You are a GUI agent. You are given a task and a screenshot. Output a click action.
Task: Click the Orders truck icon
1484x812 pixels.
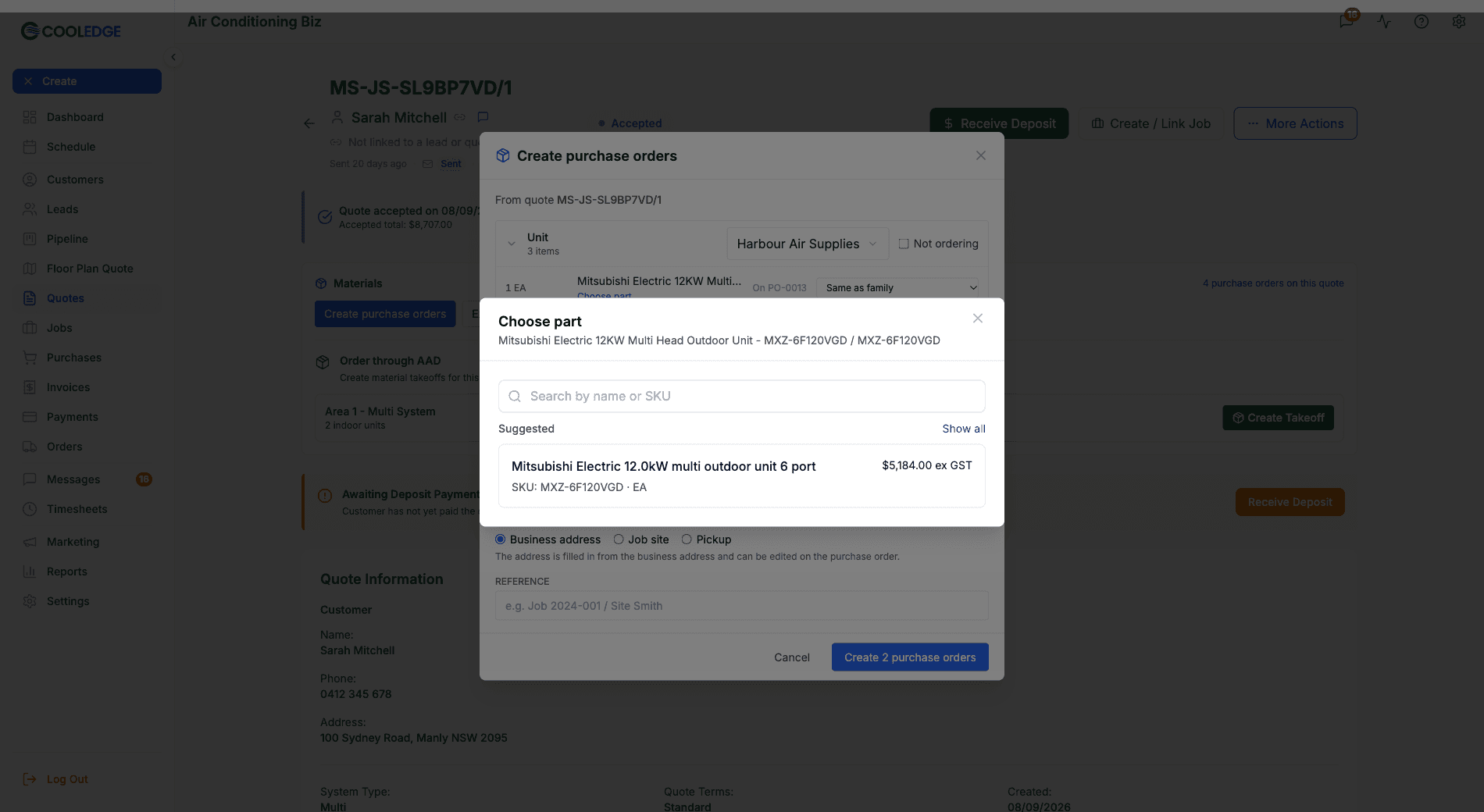30,447
